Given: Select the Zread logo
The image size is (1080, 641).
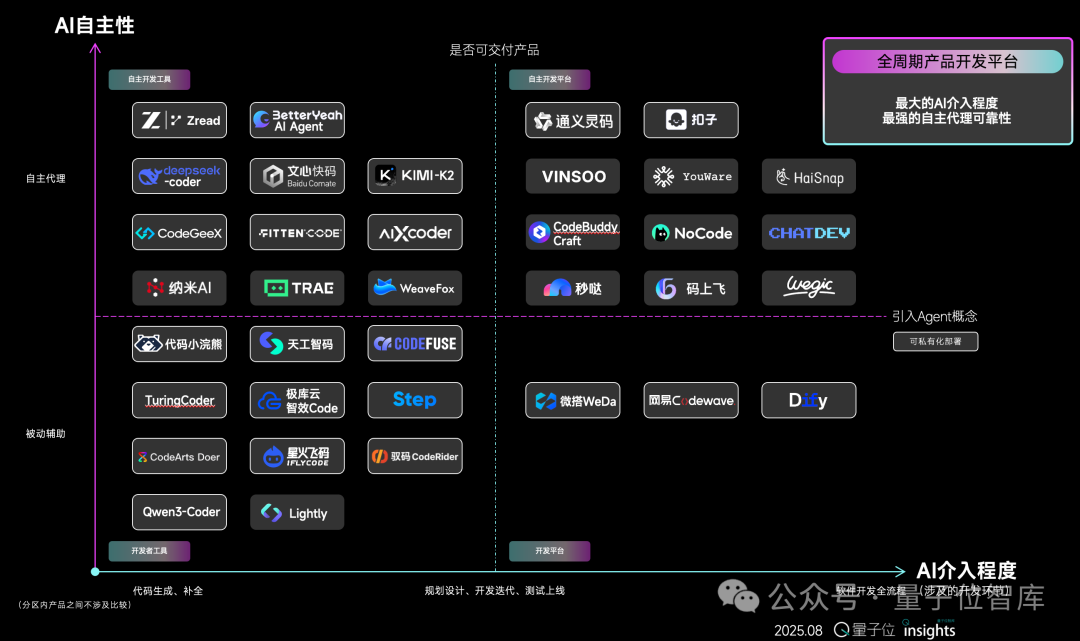Looking at the screenshot, I should [x=179, y=120].
